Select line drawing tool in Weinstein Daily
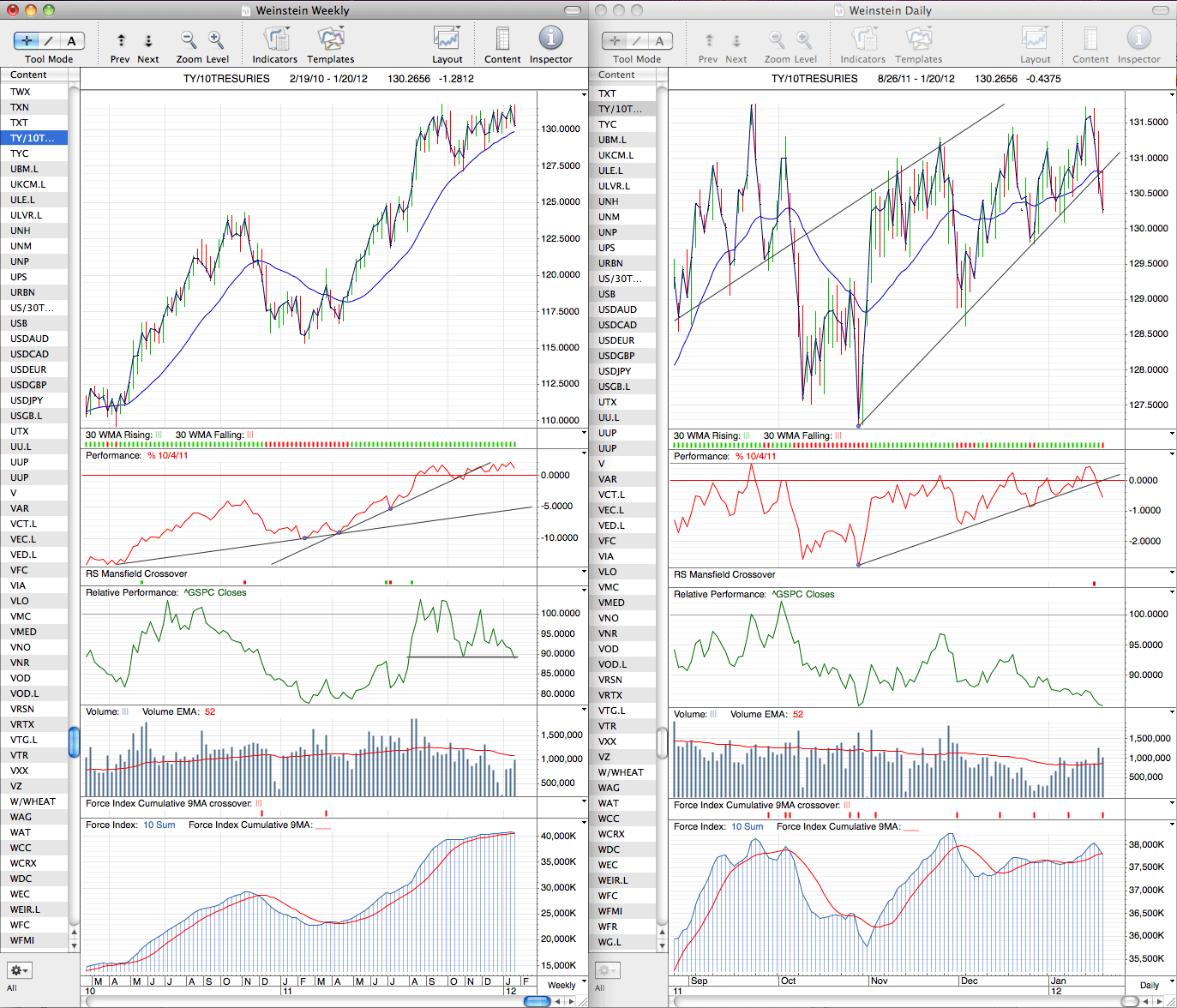The width and height of the screenshot is (1177, 1008). tap(637, 40)
